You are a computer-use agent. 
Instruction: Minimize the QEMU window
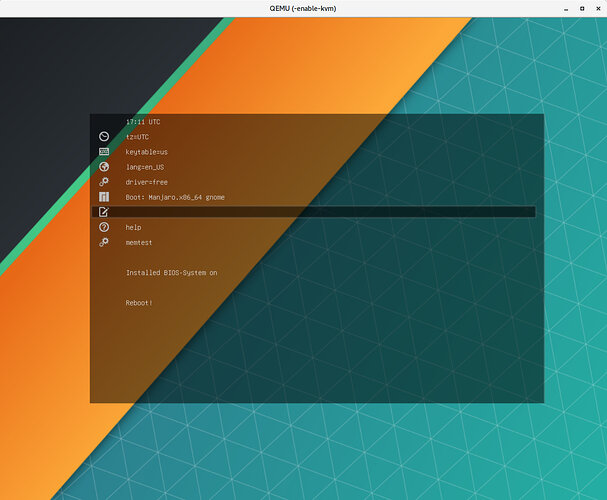tap(566, 9)
